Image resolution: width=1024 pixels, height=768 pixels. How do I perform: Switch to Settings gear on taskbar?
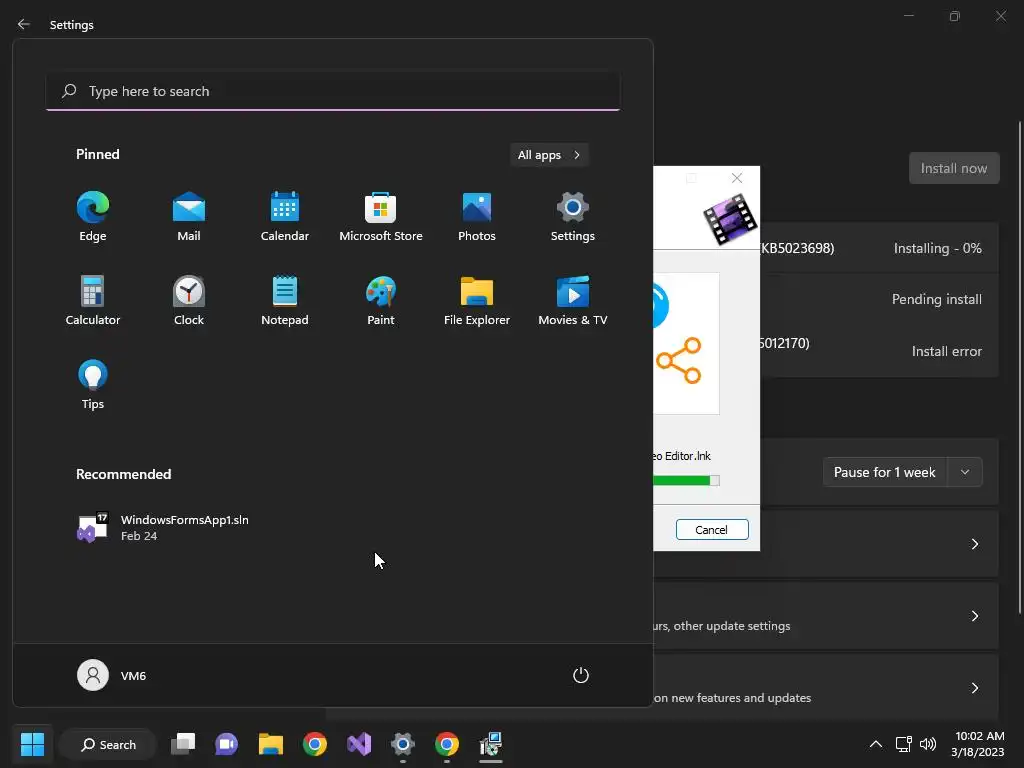point(403,744)
